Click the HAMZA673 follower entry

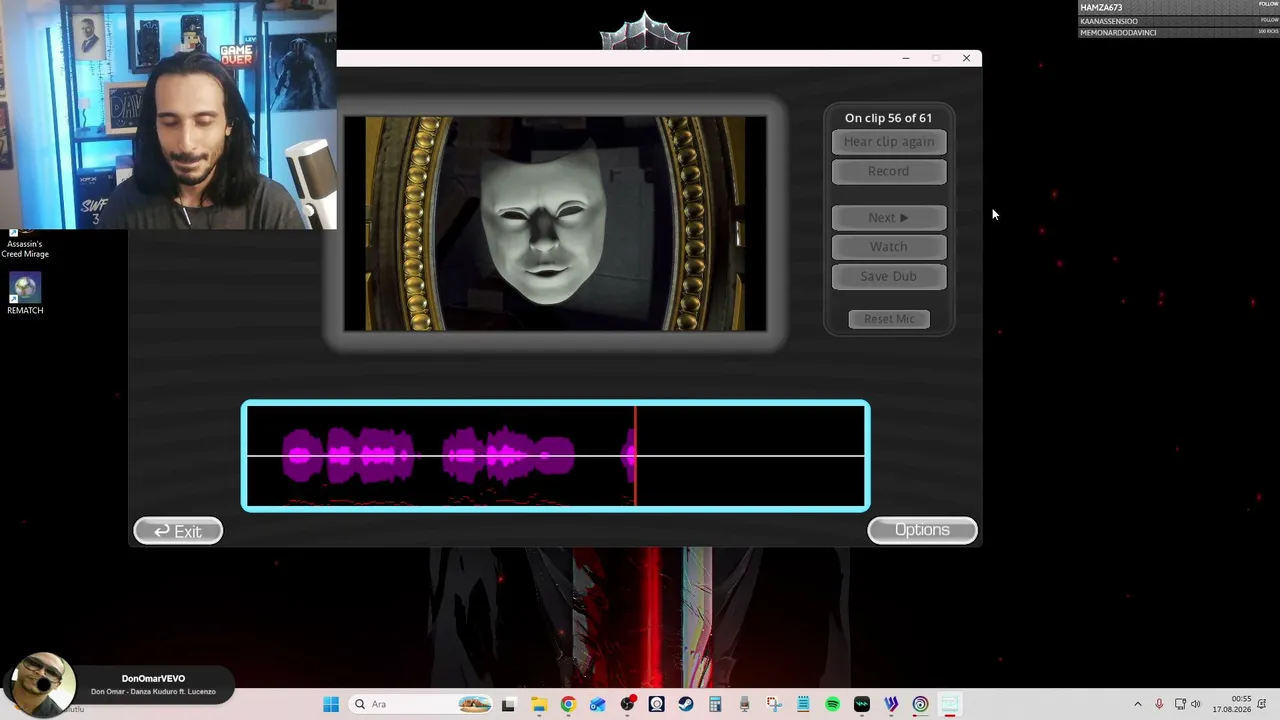click(x=1179, y=7)
